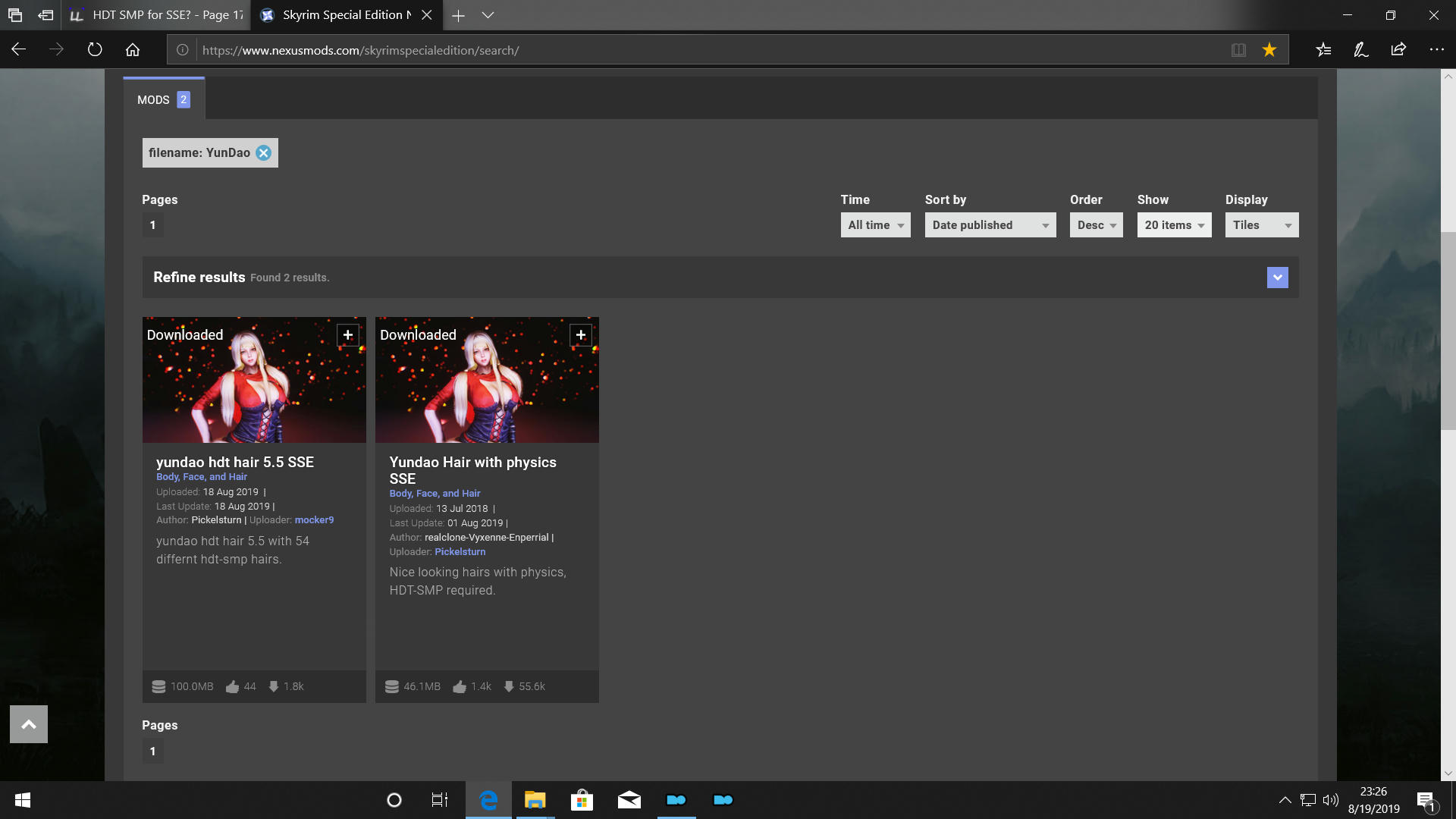Viewport: 1456px width, 819px height.
Task: Go to the browser home page
Action: coord(133,50)
